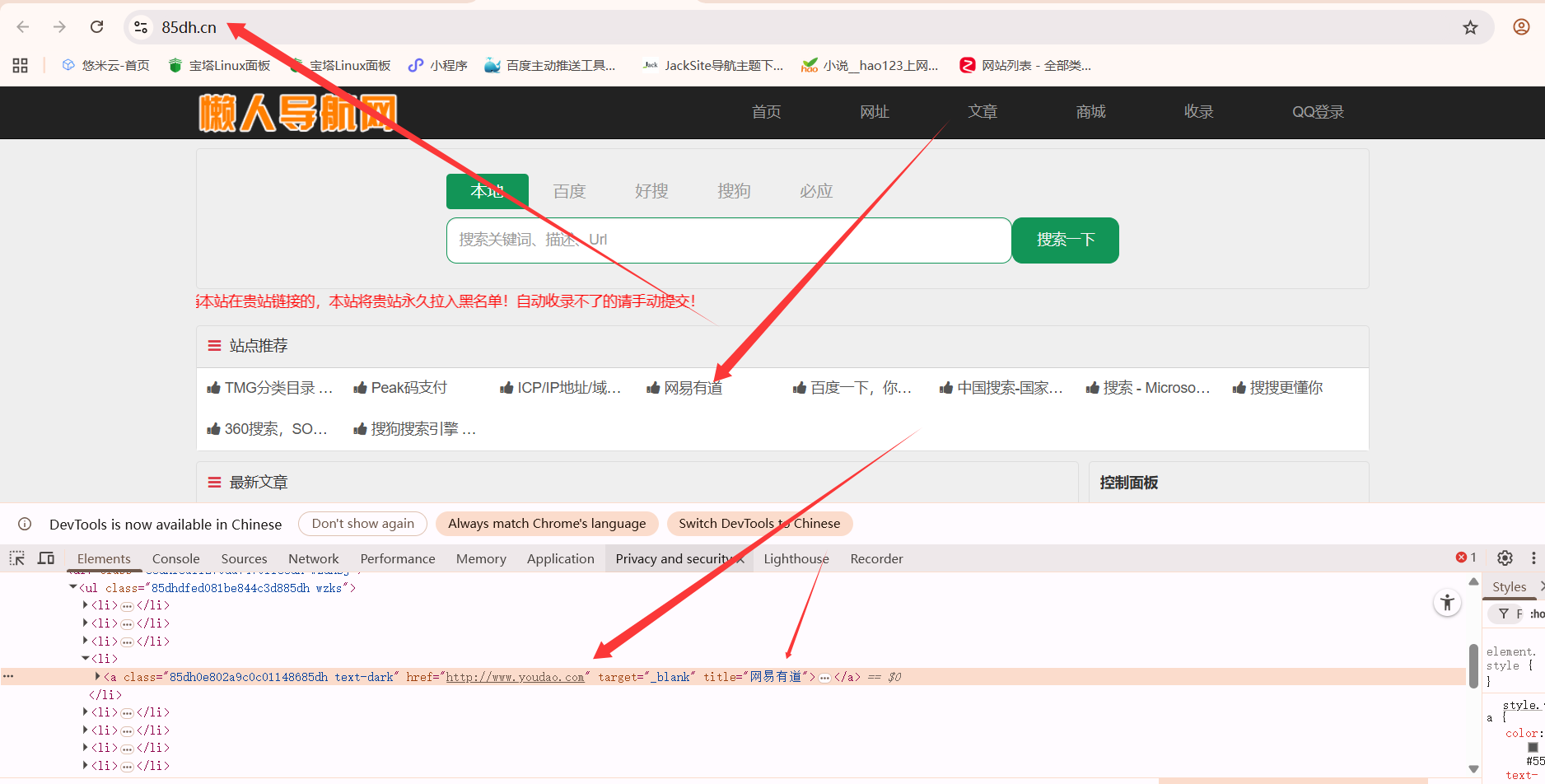The height and width of the screenshot is (784, 1545).
Task: Collapse the <ul> node with wzks class
Action: tap(72, 587)
